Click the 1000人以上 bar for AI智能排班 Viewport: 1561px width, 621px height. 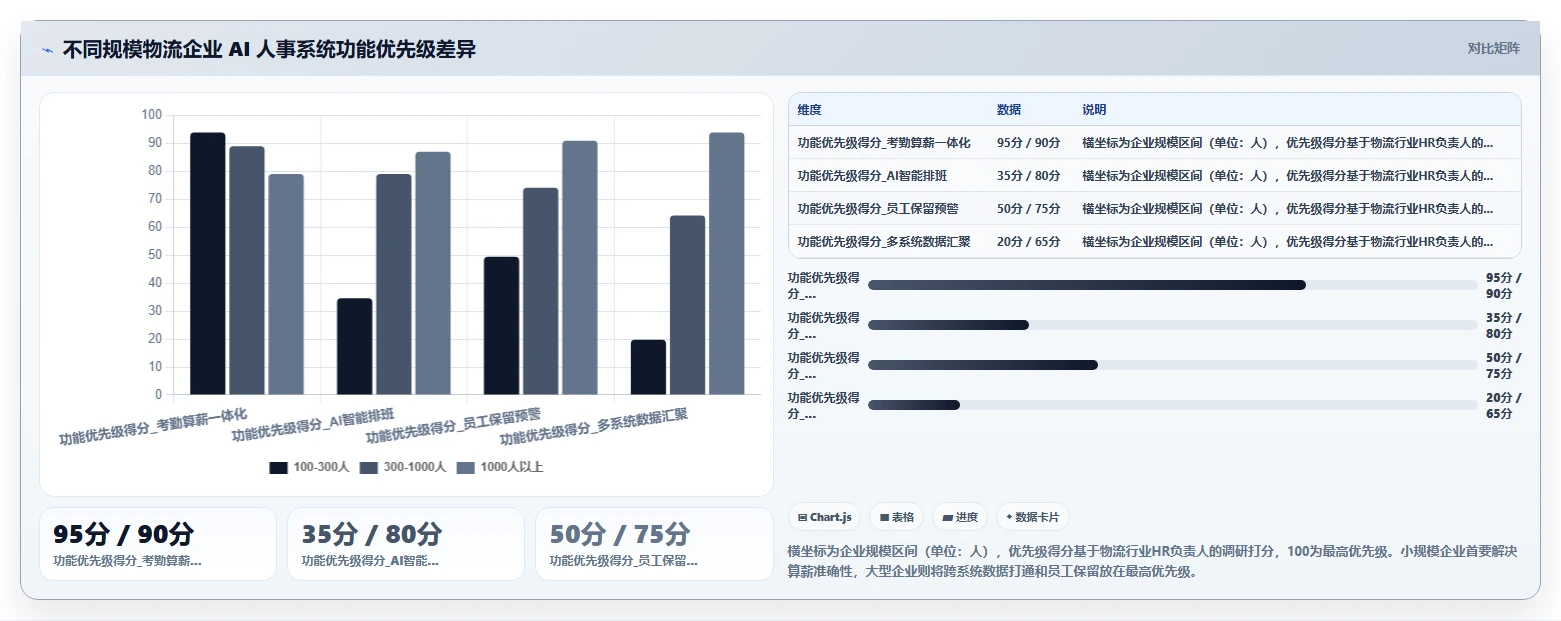click(x=433, y=274)
